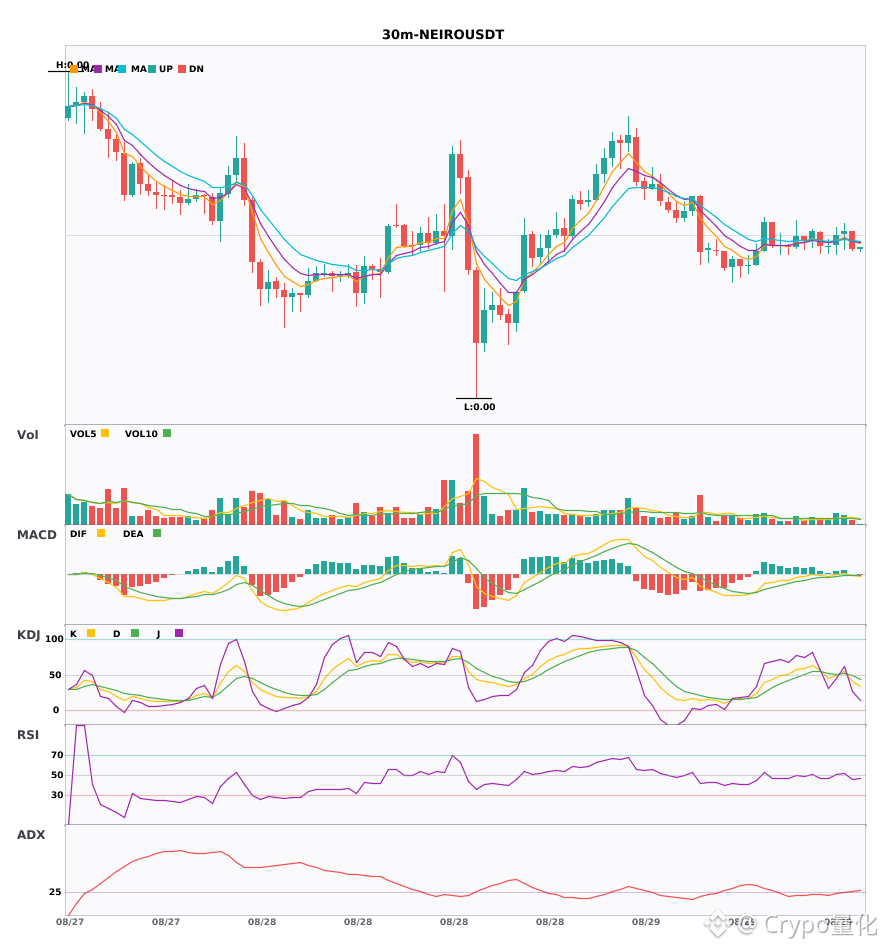Click the VOL10 legend text
The height and width of the screenshot is (950, 885).
click(x=141, y=434)
